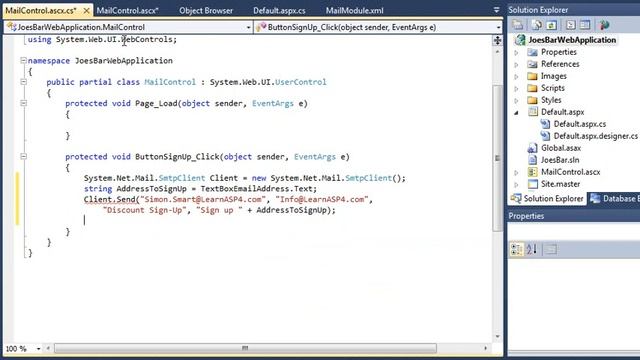Click the Client.Send call with red underline
Image resolution: width=640 pixels, height=360 pixels.
coord(109,200)
